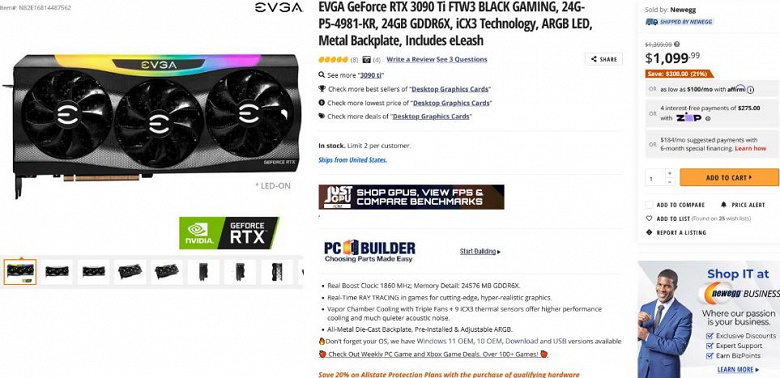Select the second product thumbnail image

57,272
